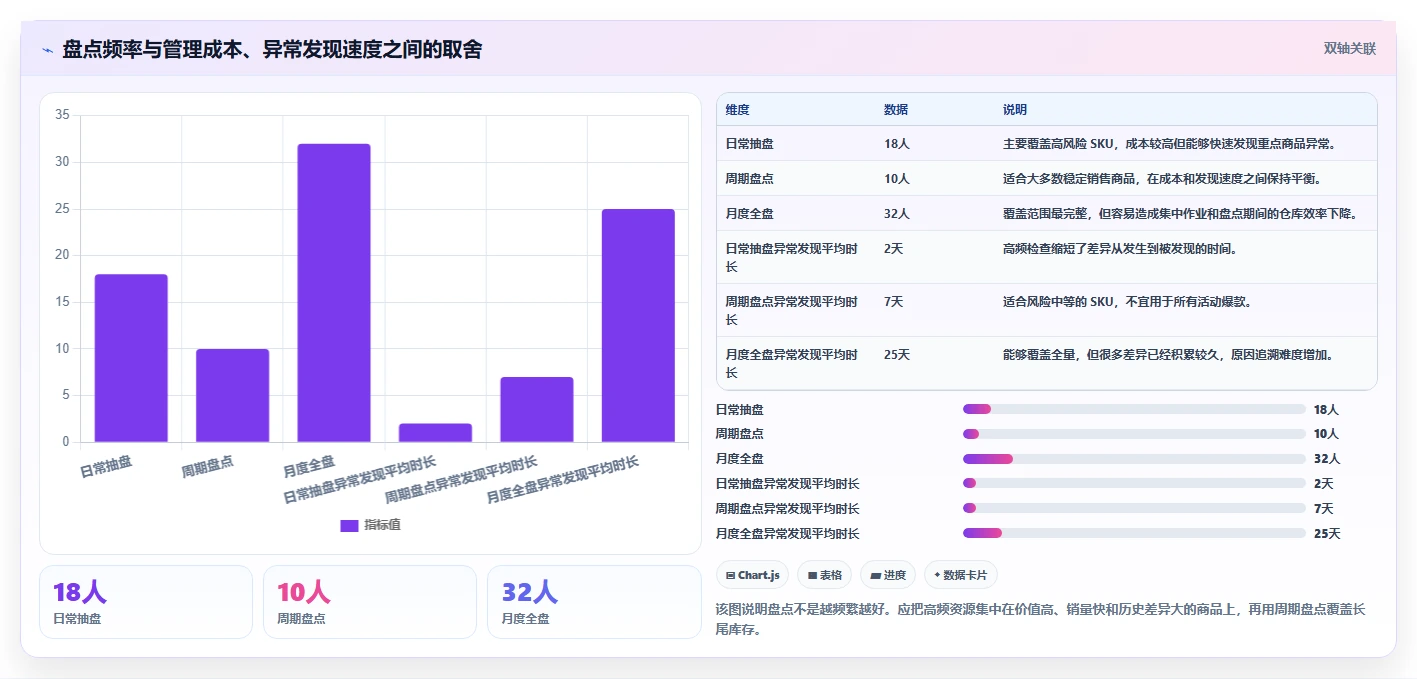Viewport: 1417px width, 679px height.
Task: Select the tallest bar, 月度全盘
Action: 334,293
